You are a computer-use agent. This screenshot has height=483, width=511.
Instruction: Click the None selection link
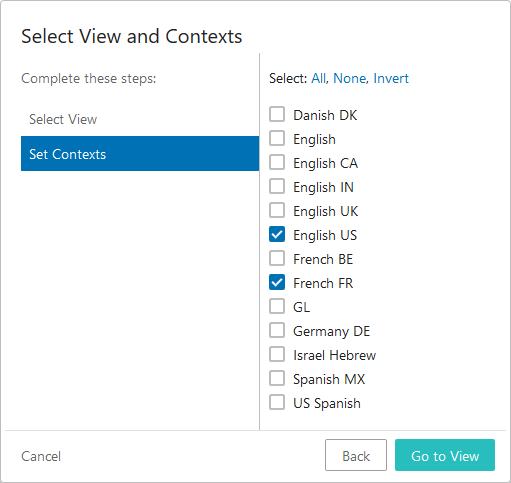click(350, 79)
